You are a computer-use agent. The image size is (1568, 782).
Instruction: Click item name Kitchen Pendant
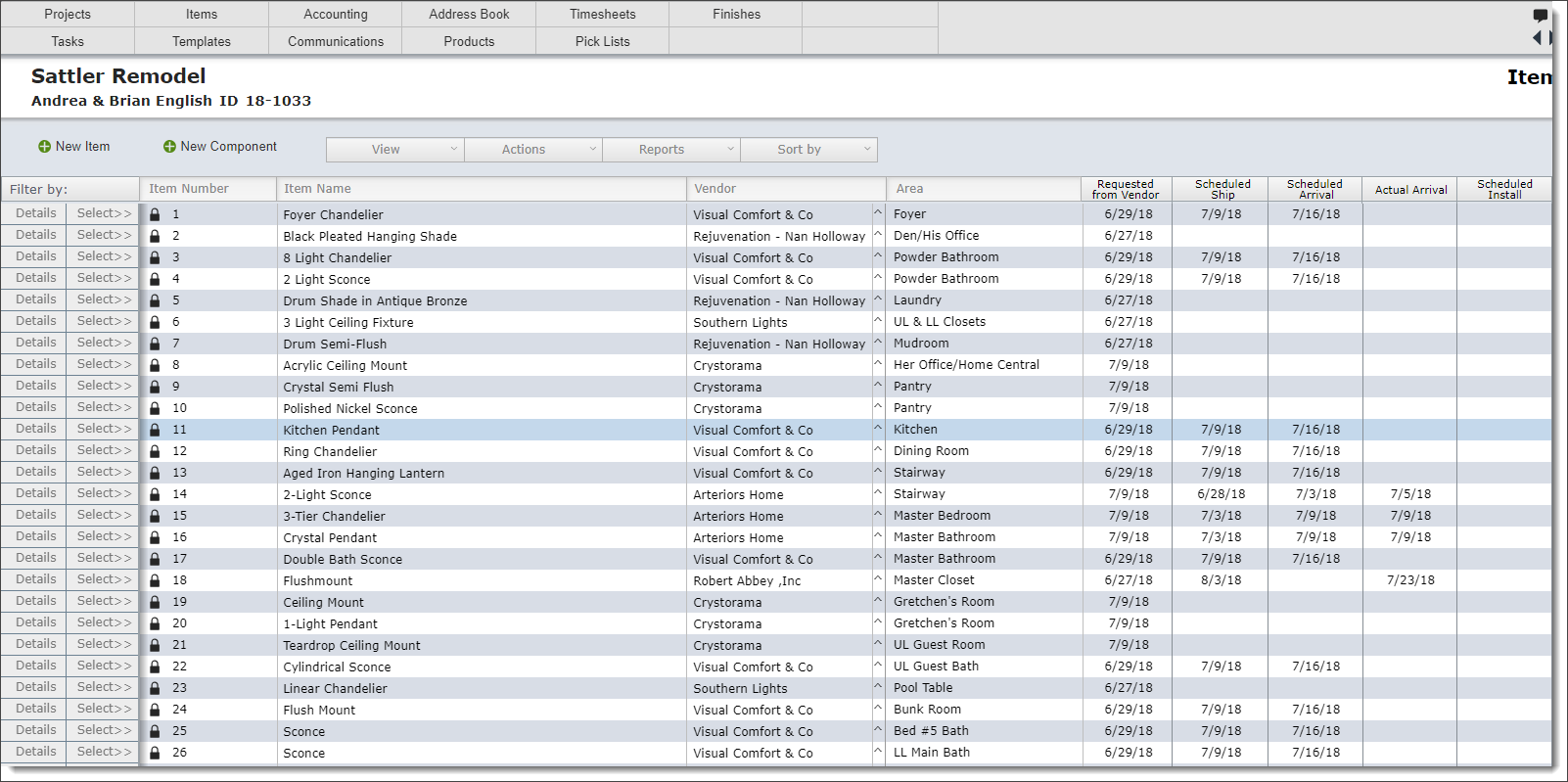click(x=332, y=430)
